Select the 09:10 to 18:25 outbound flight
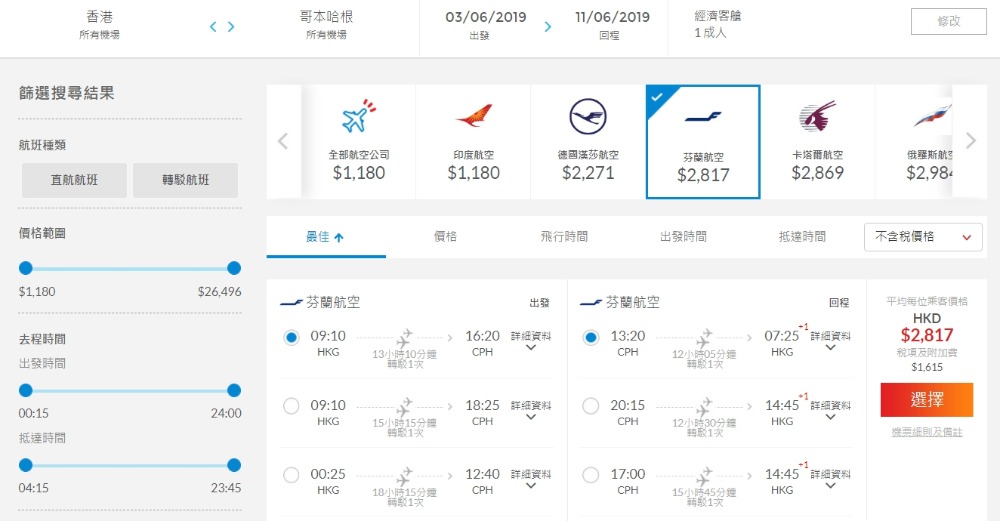1000x521 pixels. click(291, 406)
